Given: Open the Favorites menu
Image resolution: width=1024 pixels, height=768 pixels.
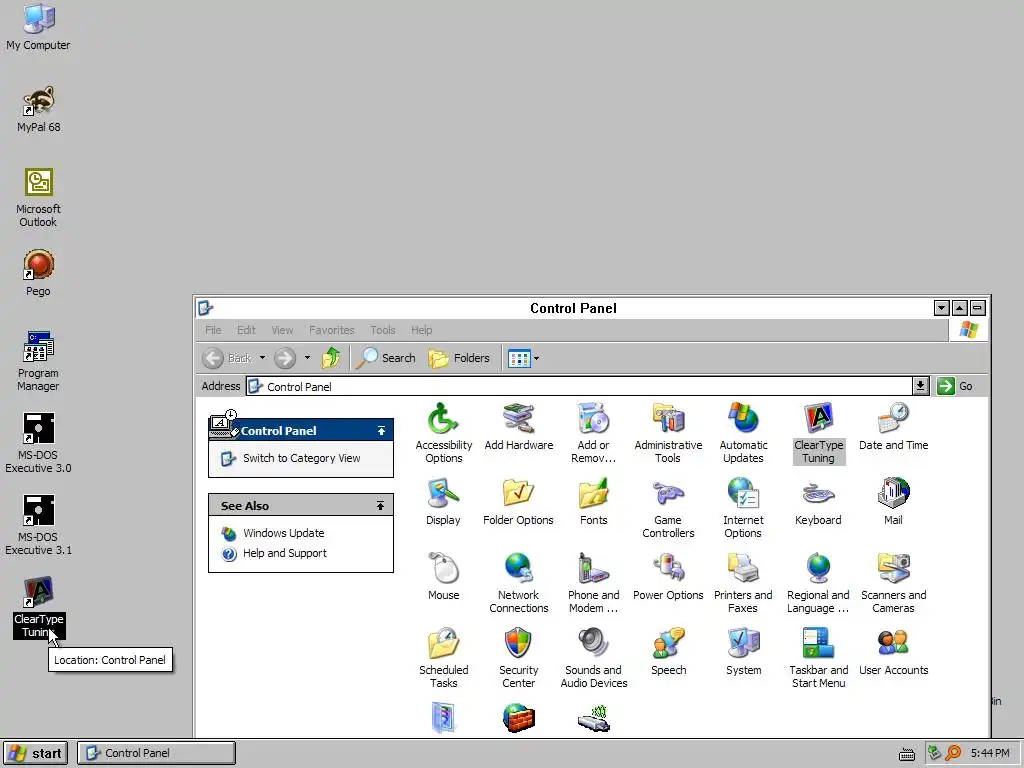Looking at the screenshot, I should coord(332,330).
